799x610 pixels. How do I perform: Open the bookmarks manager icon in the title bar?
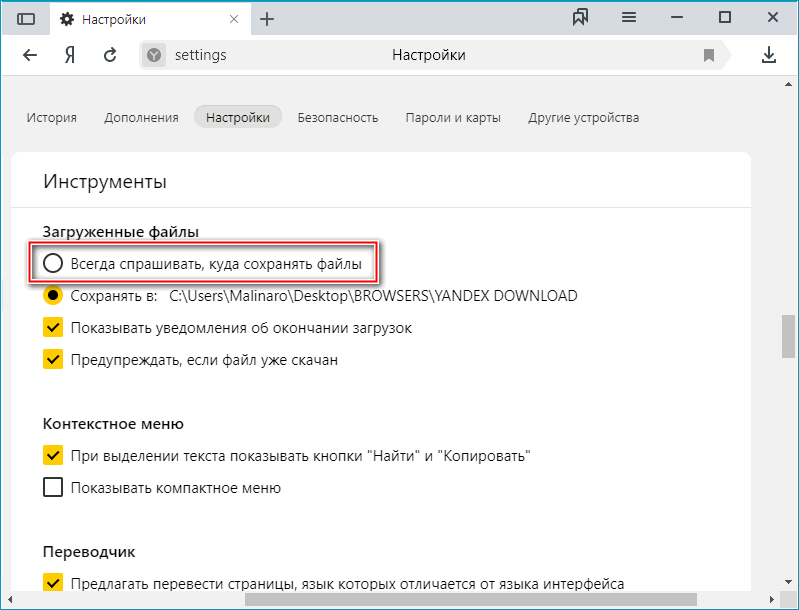(x=580, y=17)
